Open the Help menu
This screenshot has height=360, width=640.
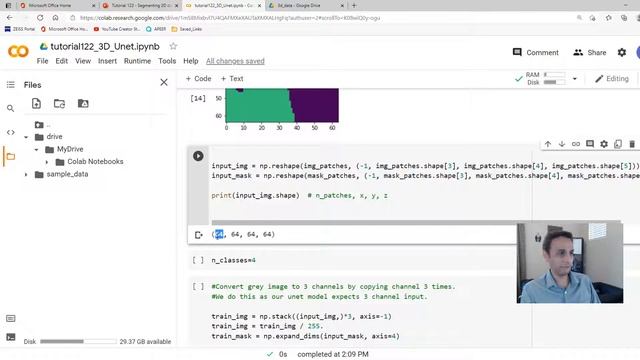[x=191, y=61]
